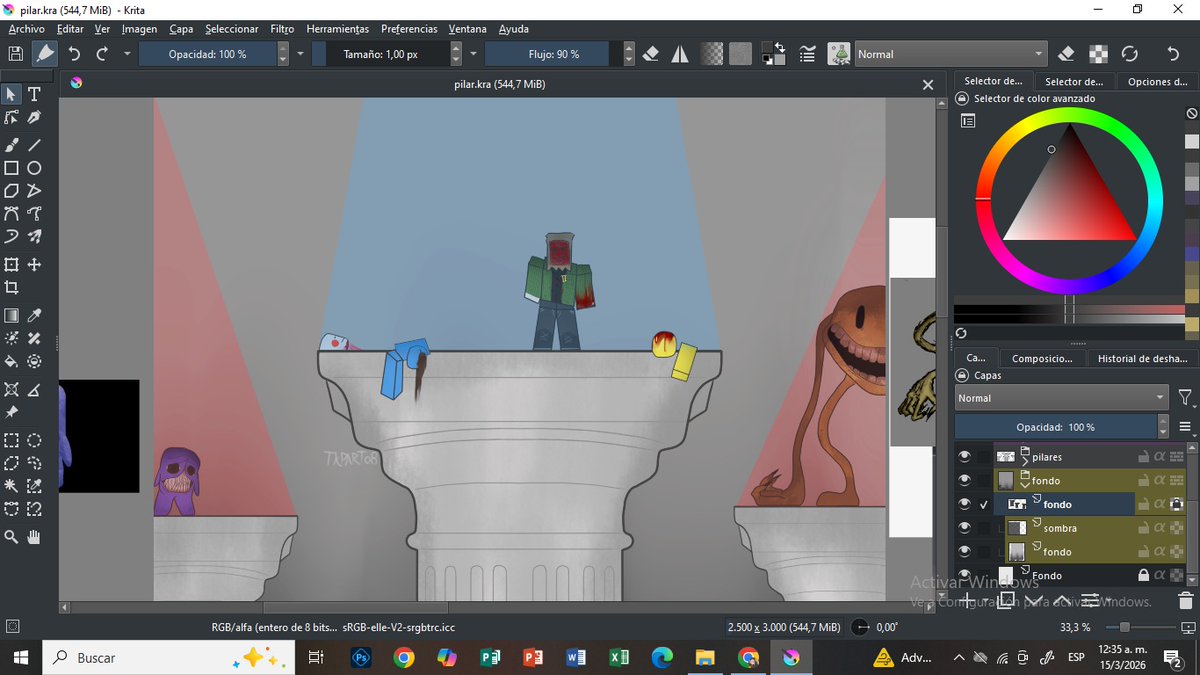The width and height of the screenshot is (1200, 675).
Task: Toggle lock on the pilares layer
Action: 1143,456
